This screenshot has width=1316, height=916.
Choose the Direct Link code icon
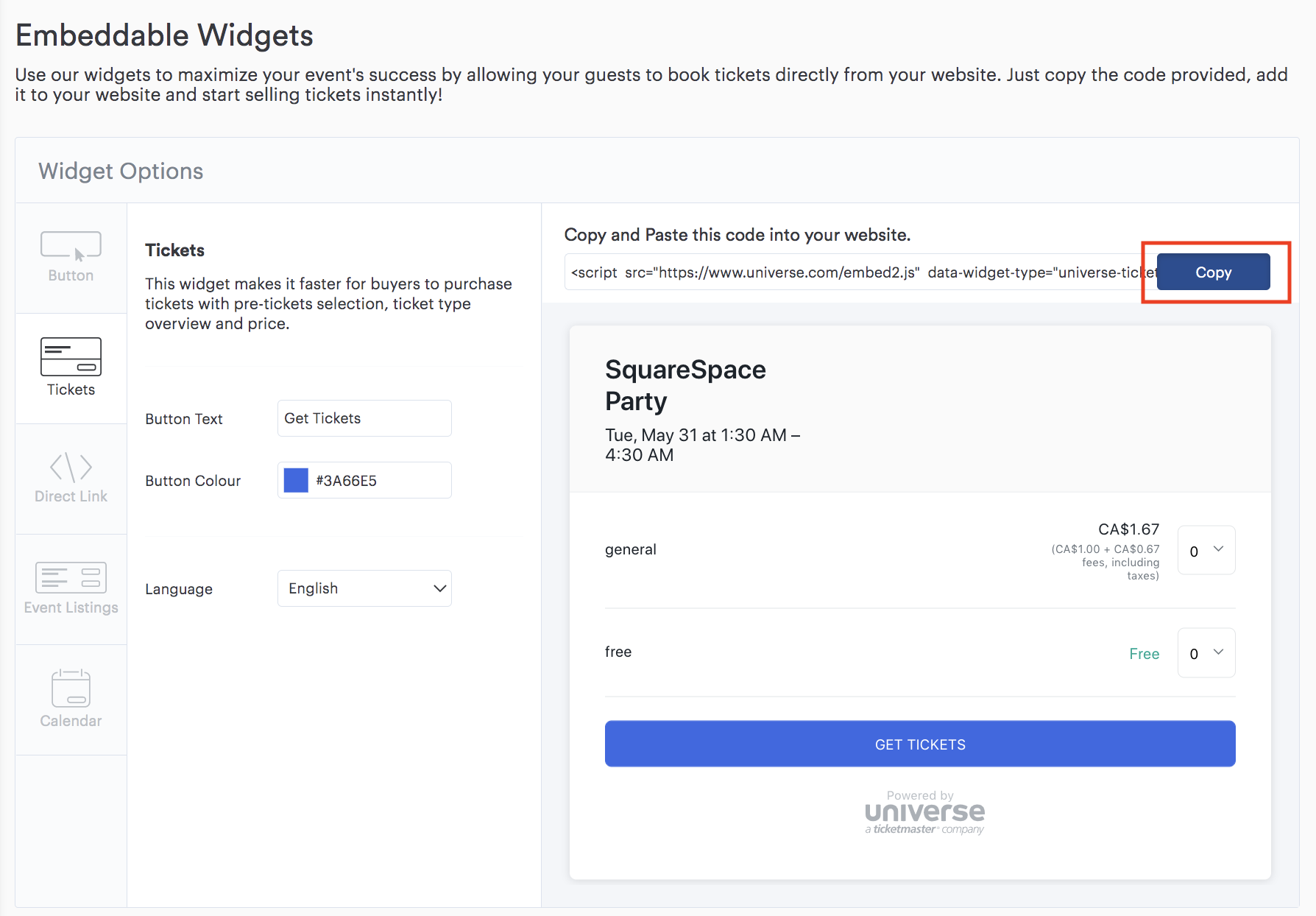[71, 467]
